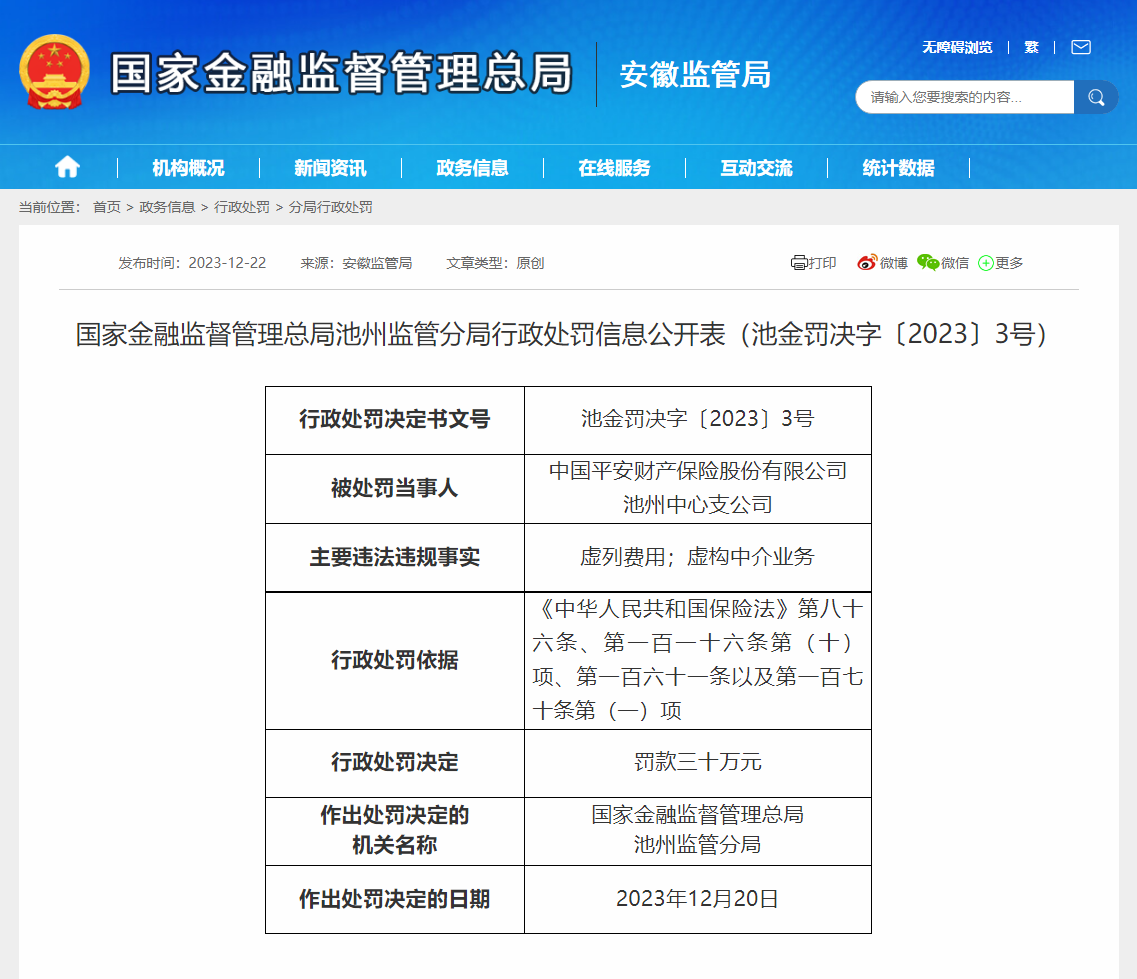The height and width of the screenshot is (979, 1137).
Task: Click the 当前位置 label
Action: [49, 207]
